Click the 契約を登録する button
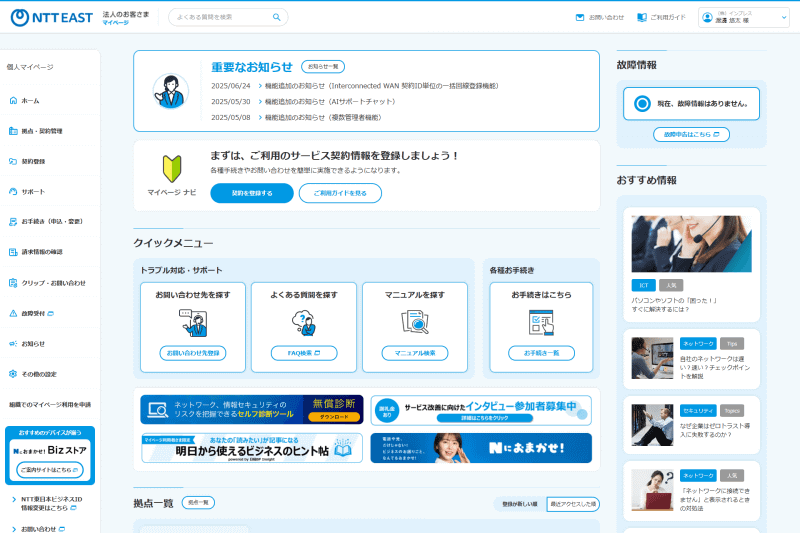Screen dimensions: 800x533 252,193
